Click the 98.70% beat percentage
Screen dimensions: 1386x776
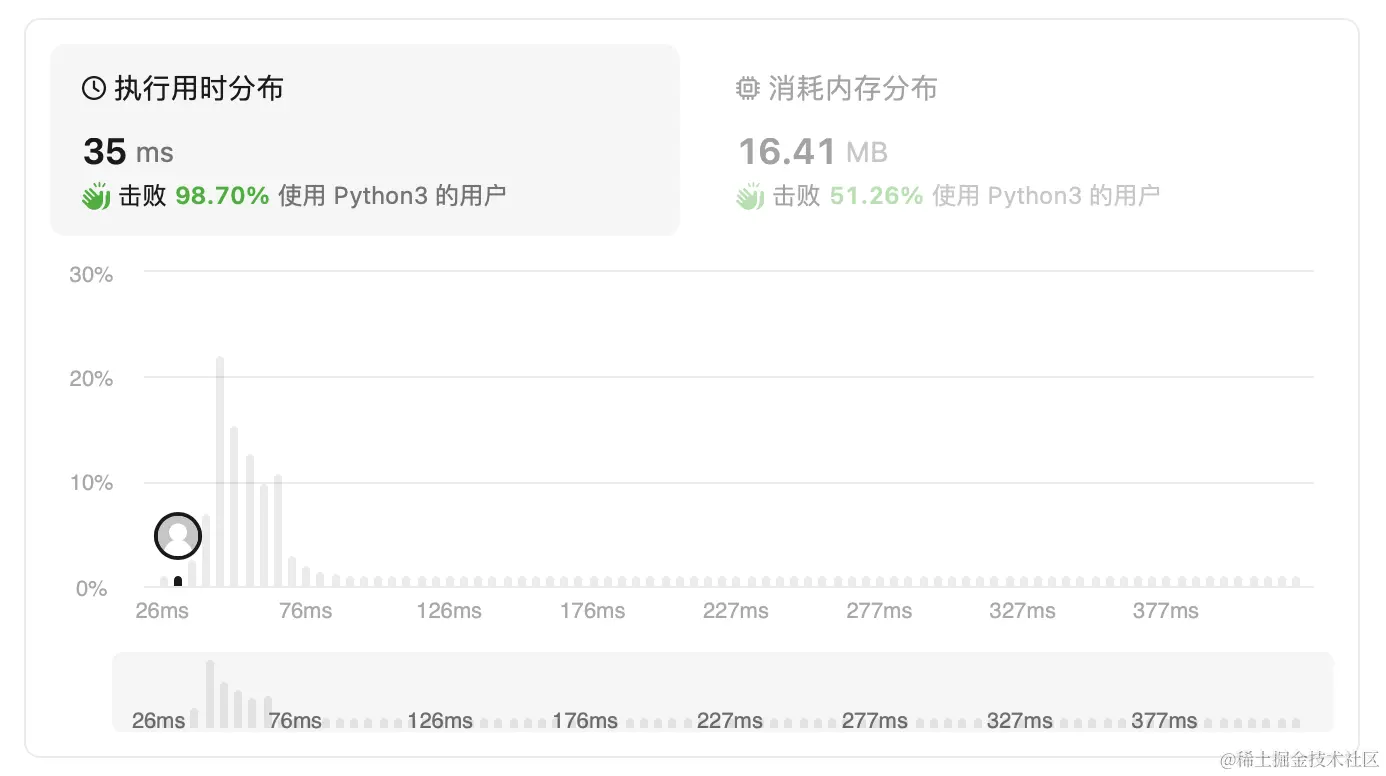tap(222, 196)
